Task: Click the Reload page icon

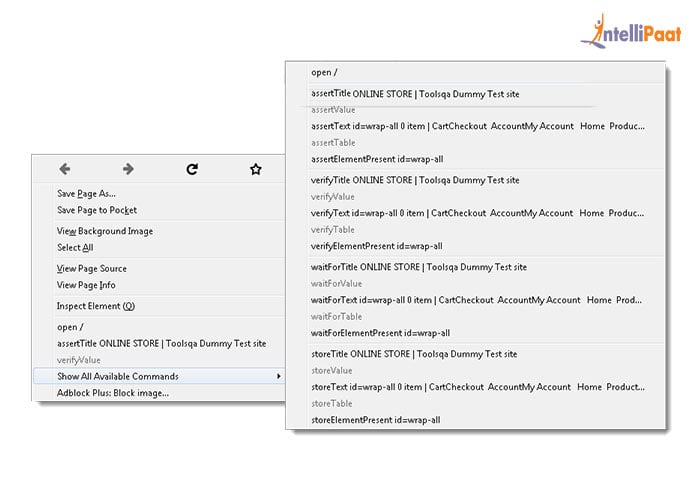Action: pos(192,169)
